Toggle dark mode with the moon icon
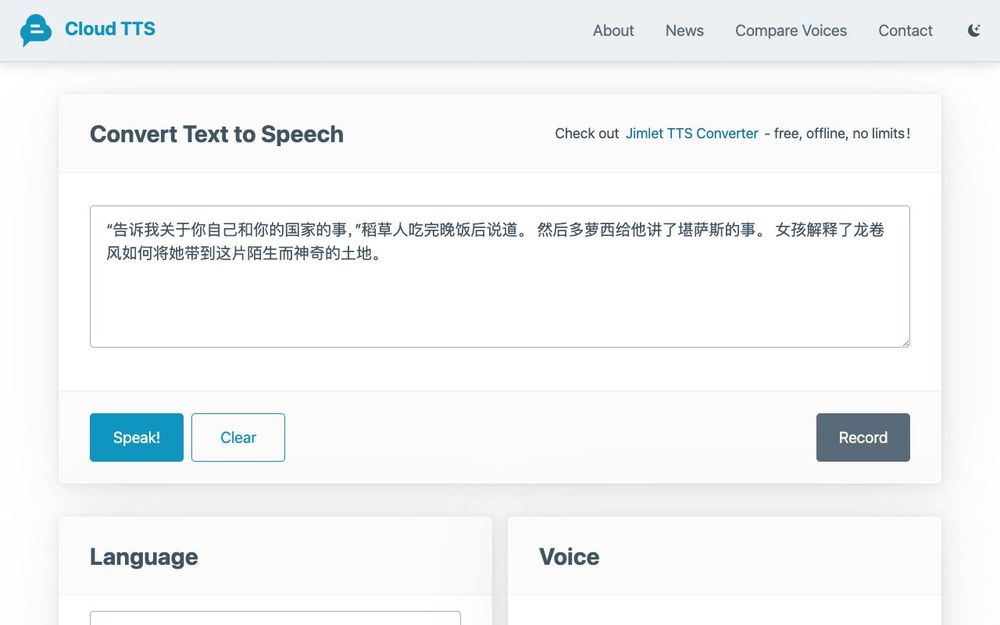Image resolution: width=1000 pixels, height=625 pixels. (973, 30)
